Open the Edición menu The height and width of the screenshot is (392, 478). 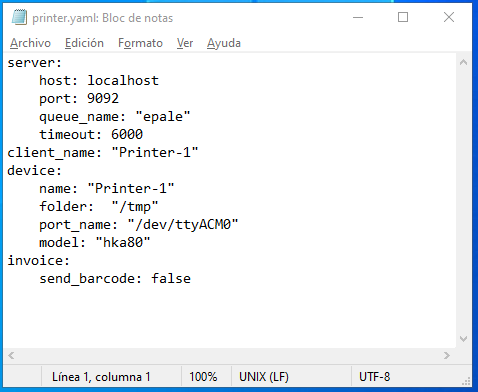[x=84, y=43]
